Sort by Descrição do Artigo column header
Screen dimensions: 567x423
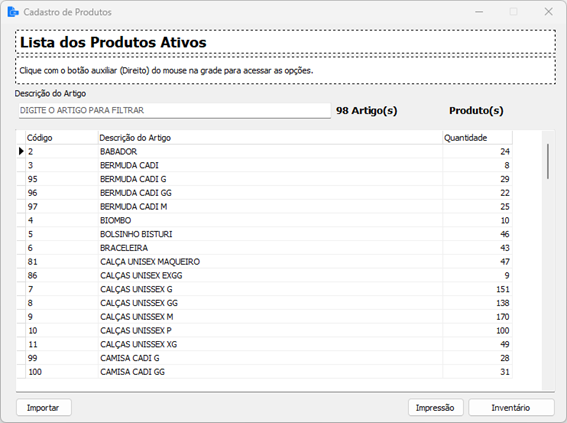click(x=270, y=138)
